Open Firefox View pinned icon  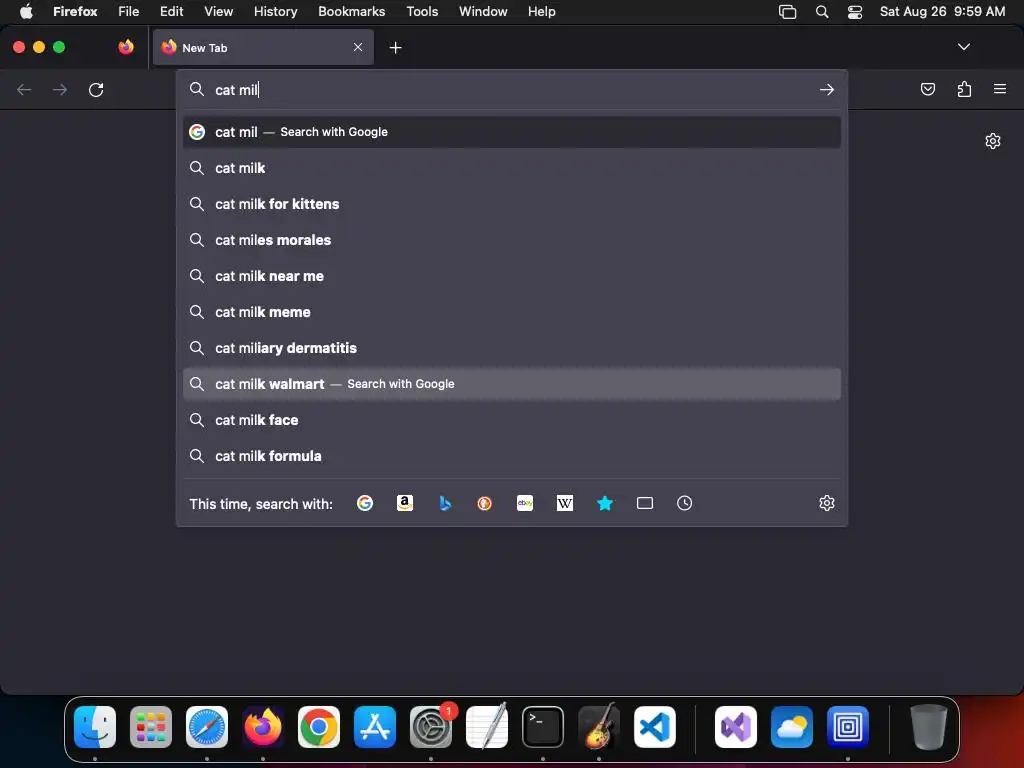126,47
